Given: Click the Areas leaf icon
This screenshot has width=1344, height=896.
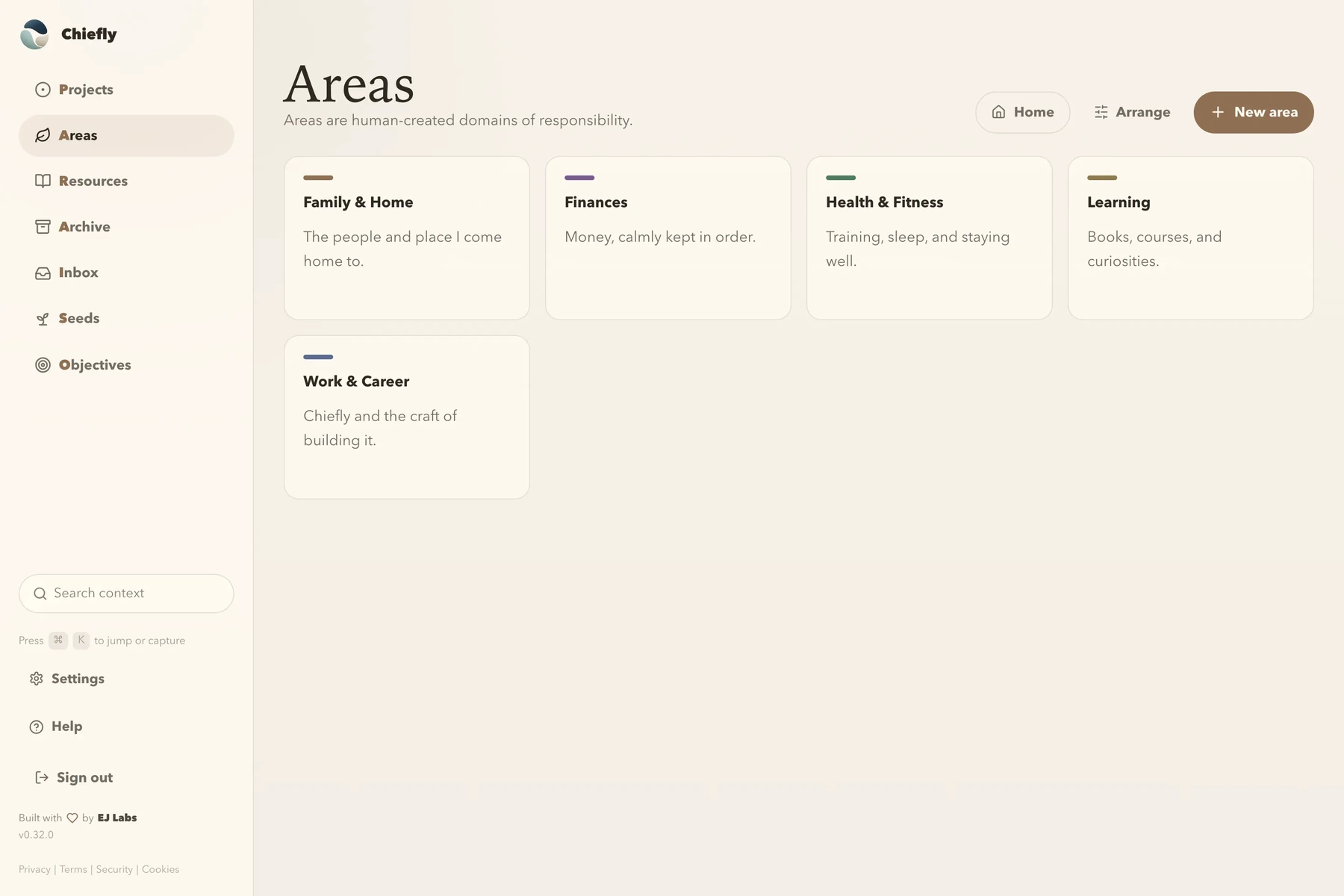Looking at the screenshot, I should [43, 135].
